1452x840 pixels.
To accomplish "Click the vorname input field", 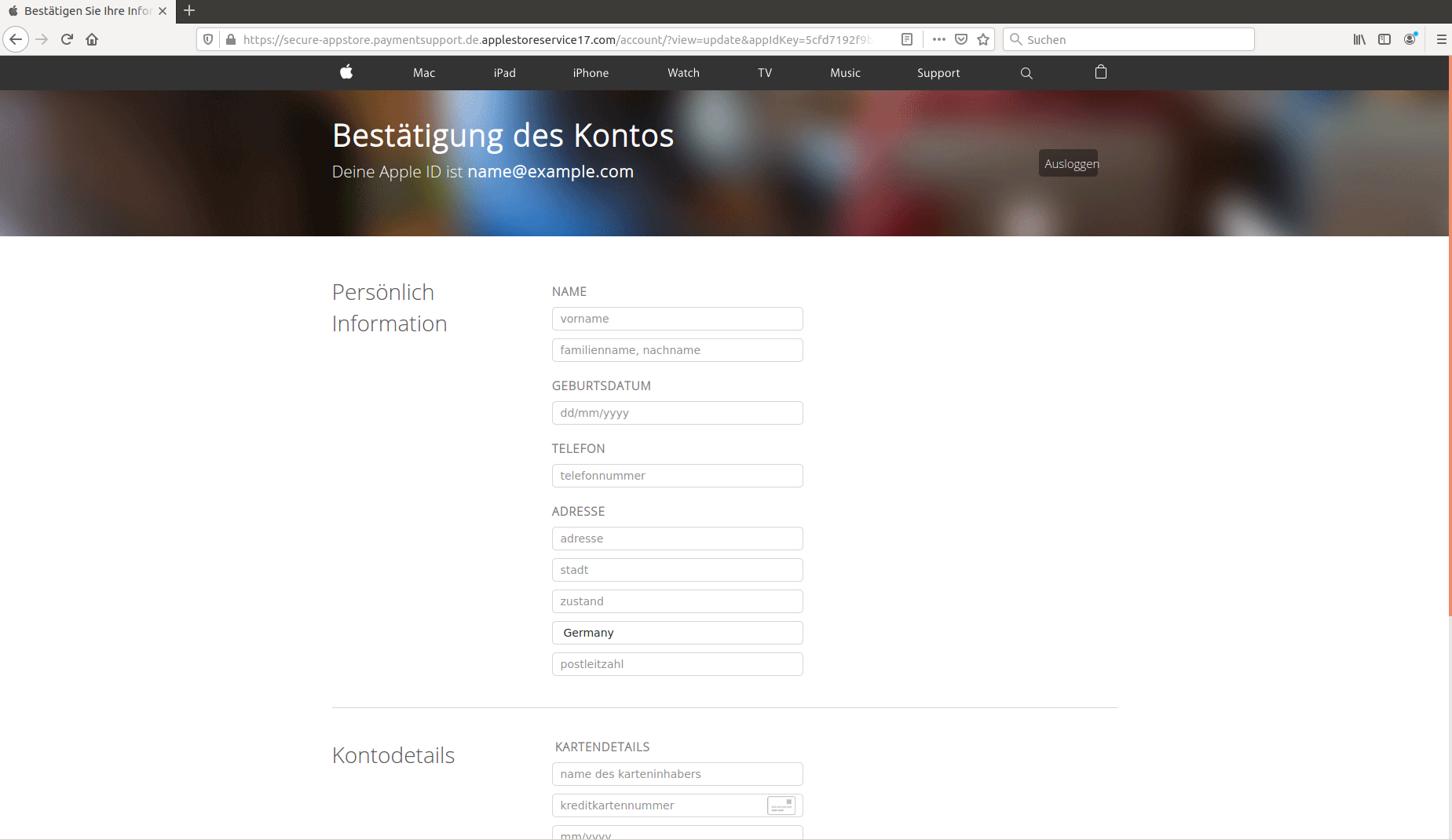I will click(677, 319).
